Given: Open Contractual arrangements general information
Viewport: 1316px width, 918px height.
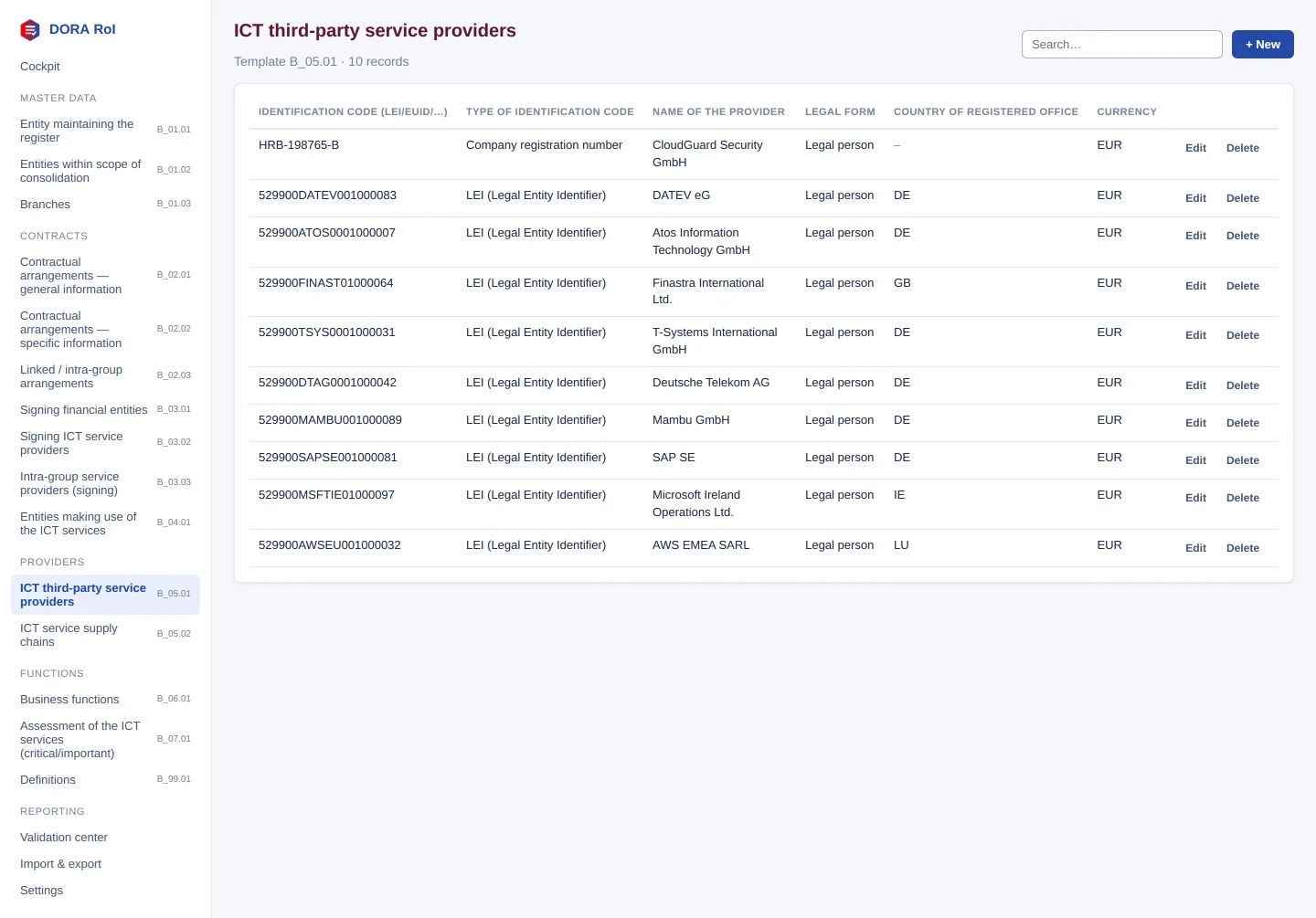Looking at the screenshot, I should 105,276.
